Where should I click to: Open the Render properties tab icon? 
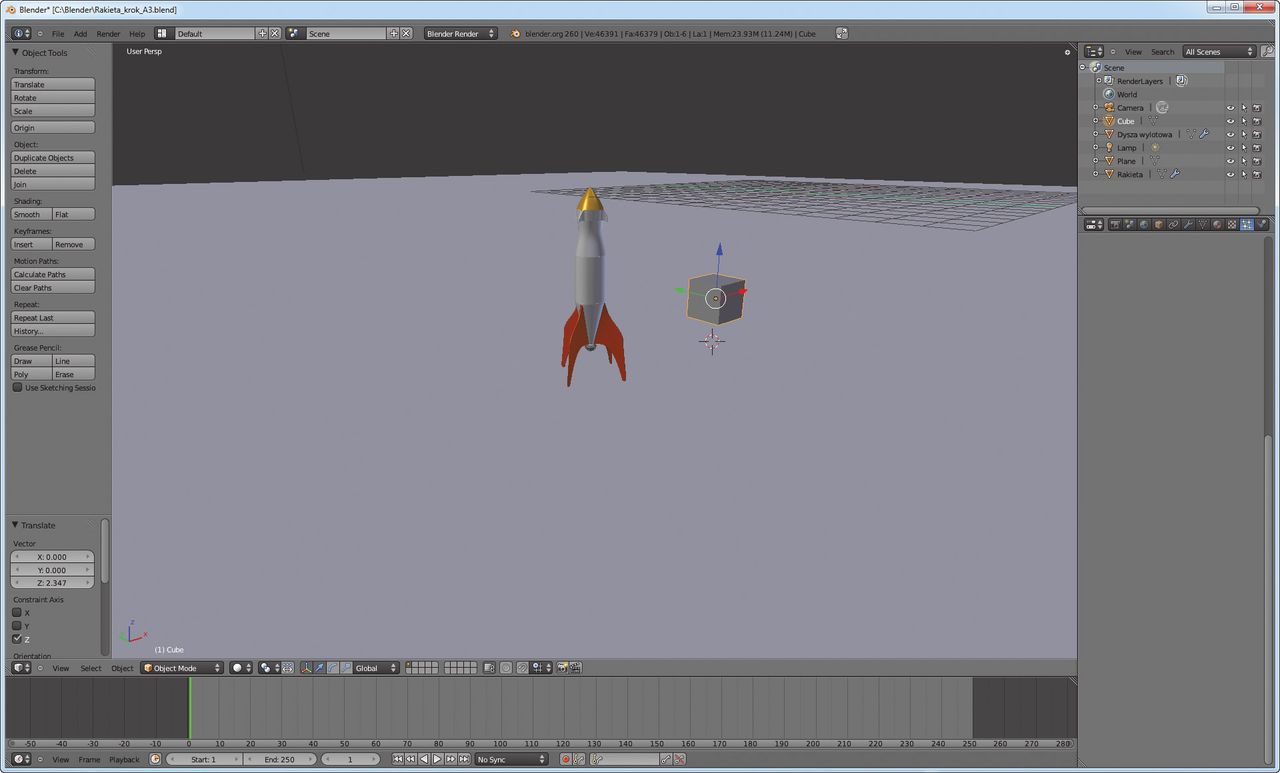[1114, 224]
